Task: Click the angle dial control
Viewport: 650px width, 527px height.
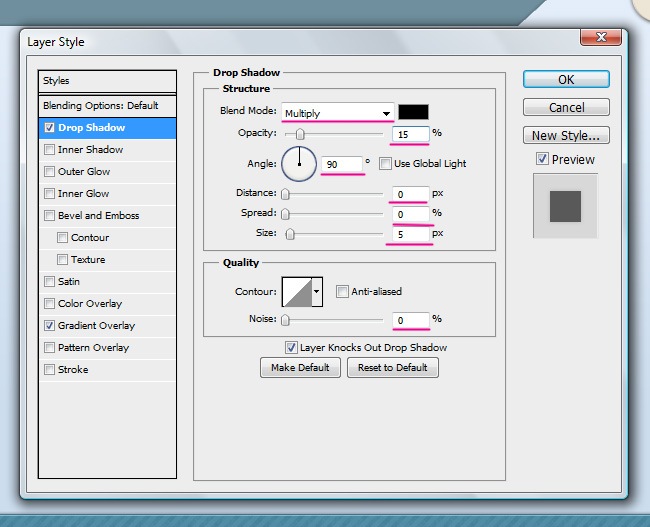Action: 298,163
